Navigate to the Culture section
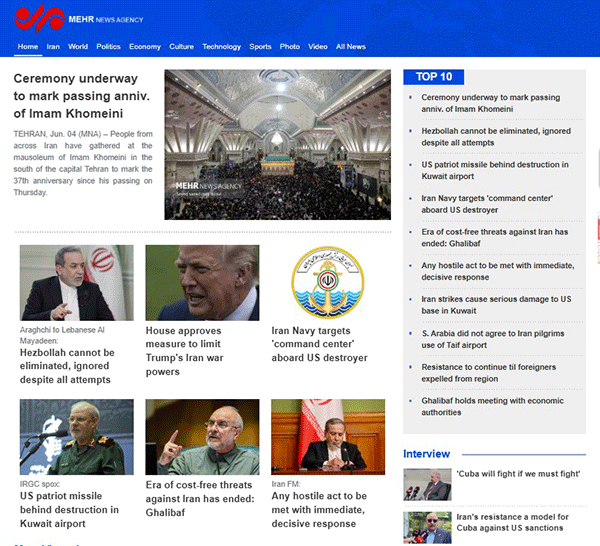Image resolution: width=600 pixels, height=546 pixels. [x=181, y=47]
